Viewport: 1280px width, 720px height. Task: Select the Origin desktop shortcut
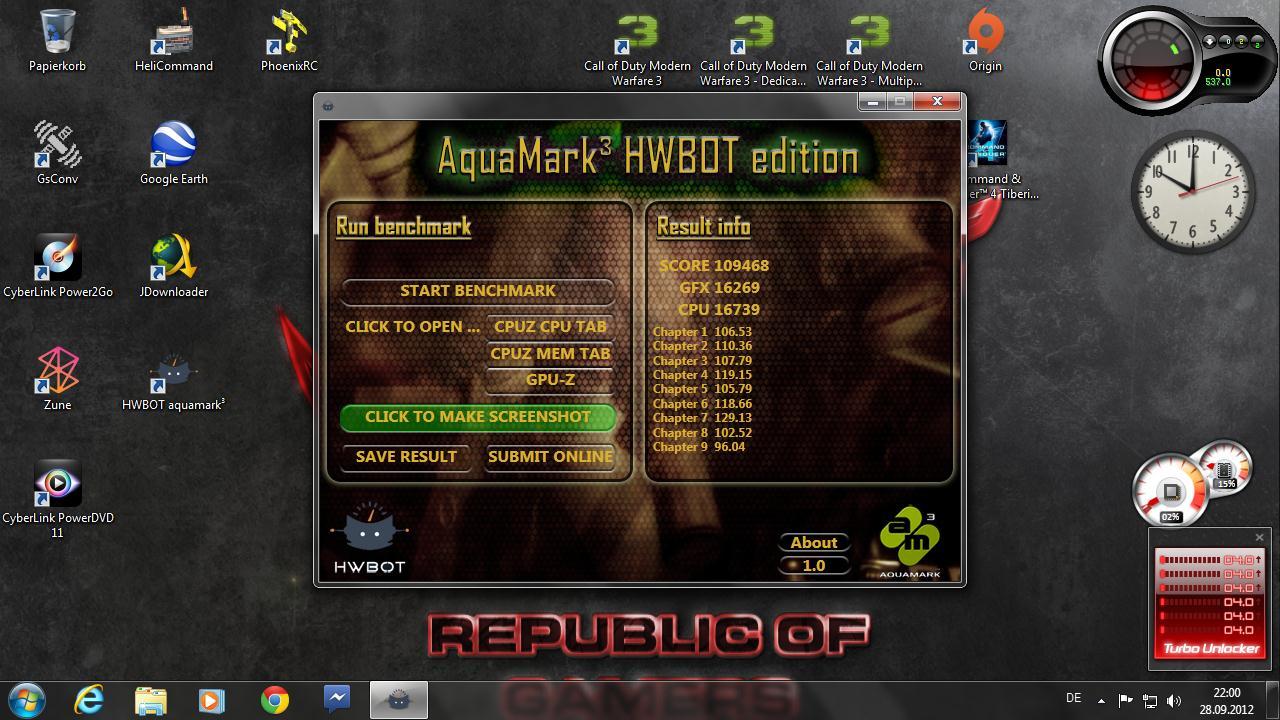pyautogui.click(x=985, y=40)
